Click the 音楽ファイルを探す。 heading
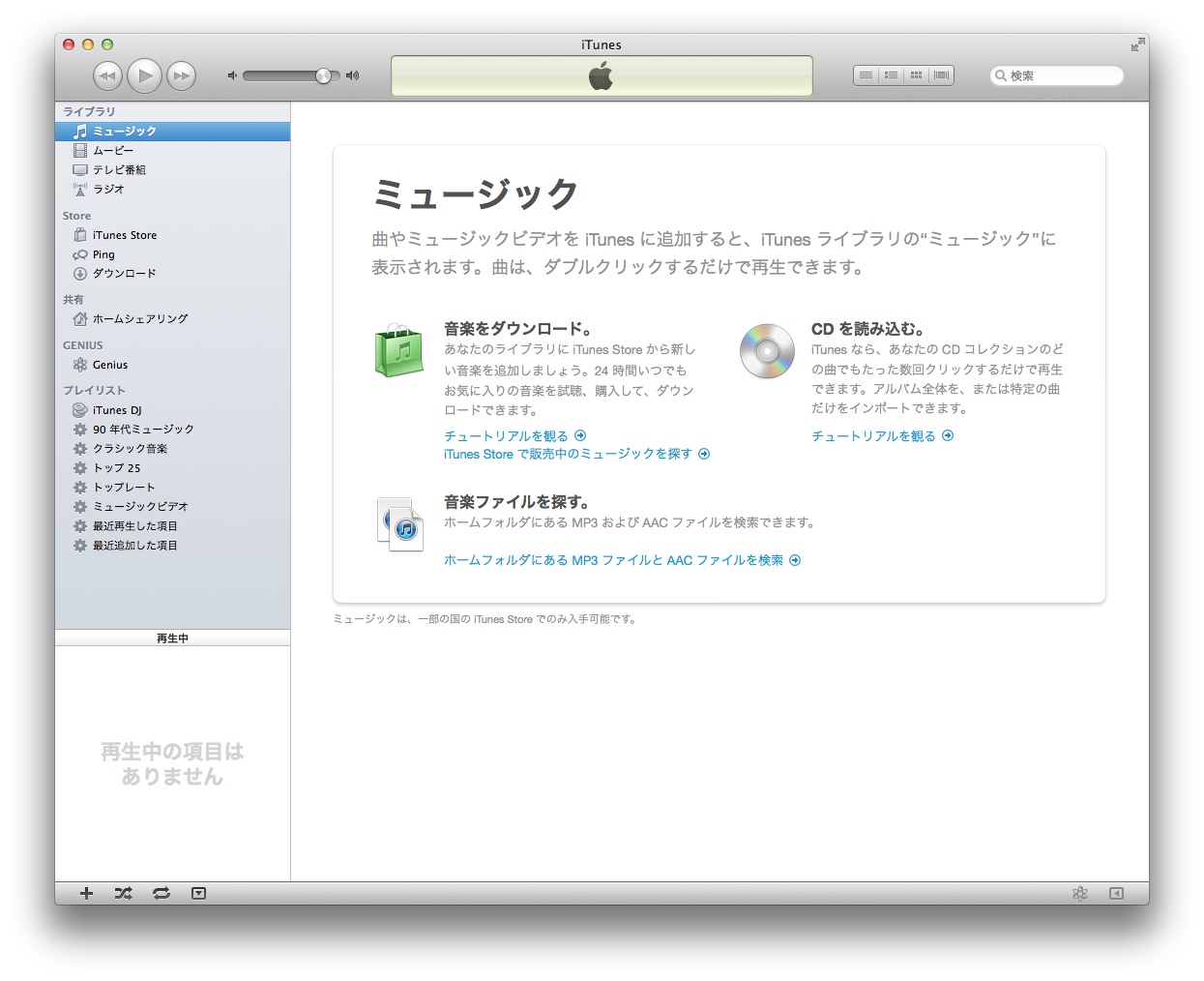The height and width of the screenshot is (981, 1204). tap(516, 502)
